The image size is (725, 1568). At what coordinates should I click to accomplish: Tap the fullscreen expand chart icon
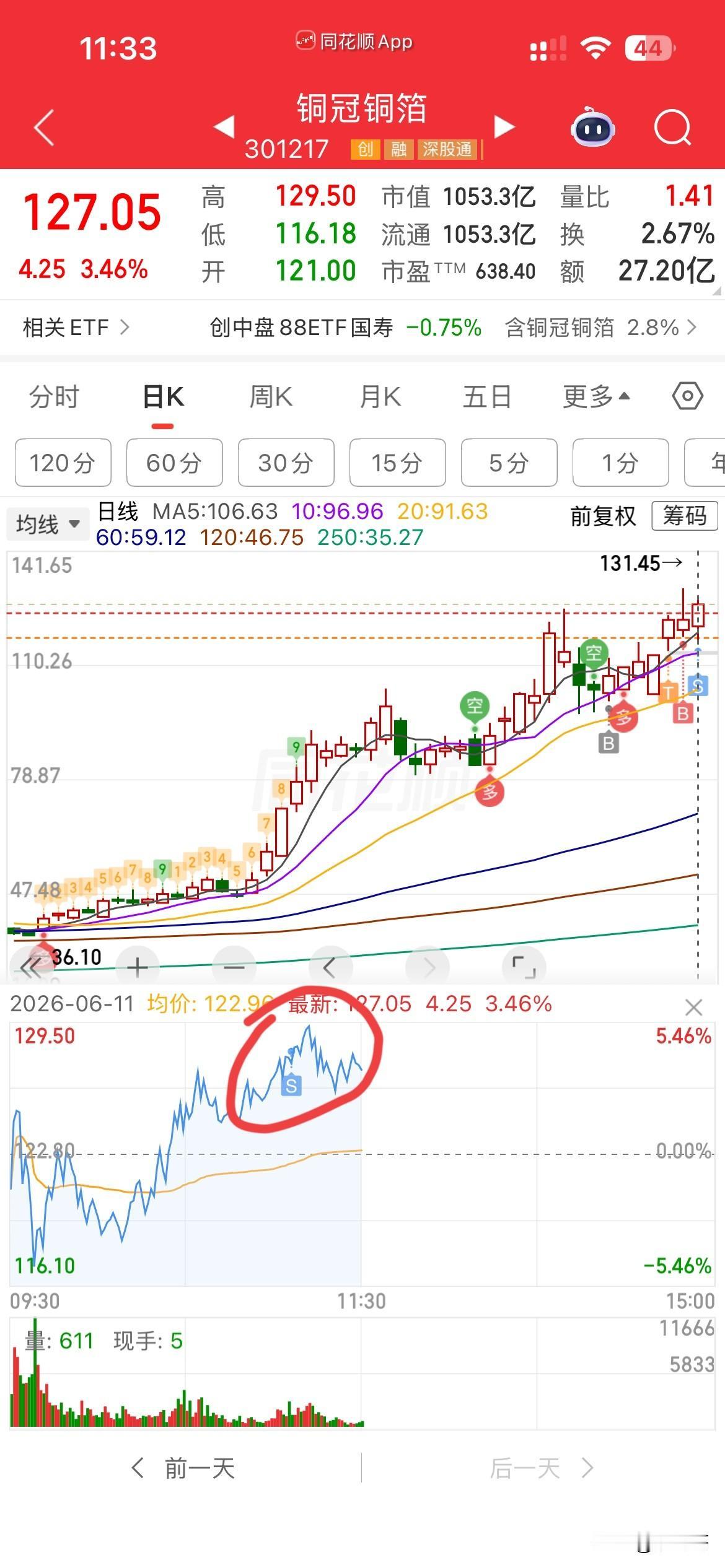coord(524,967)
